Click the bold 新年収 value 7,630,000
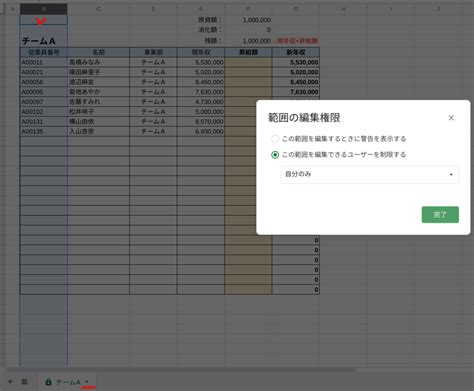 (296, 92)
